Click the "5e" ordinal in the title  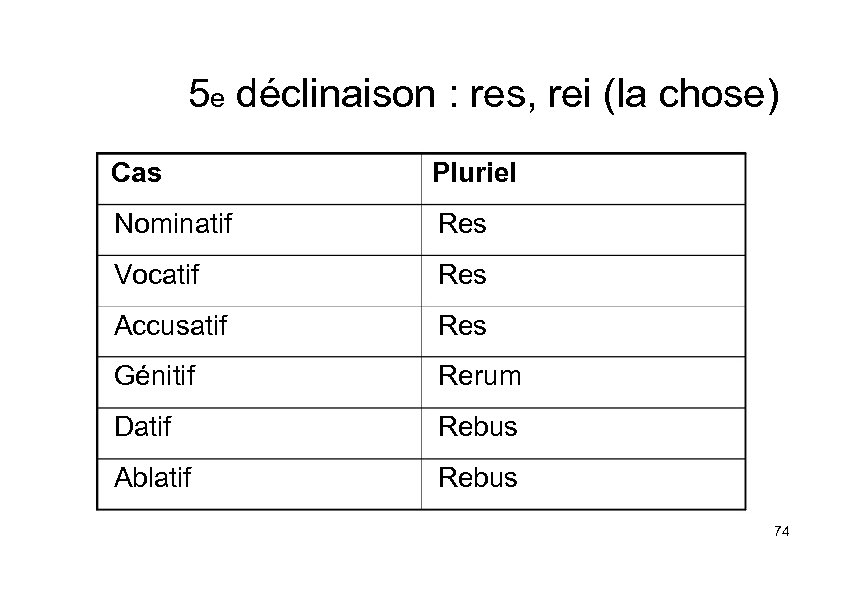click(208, 97)
